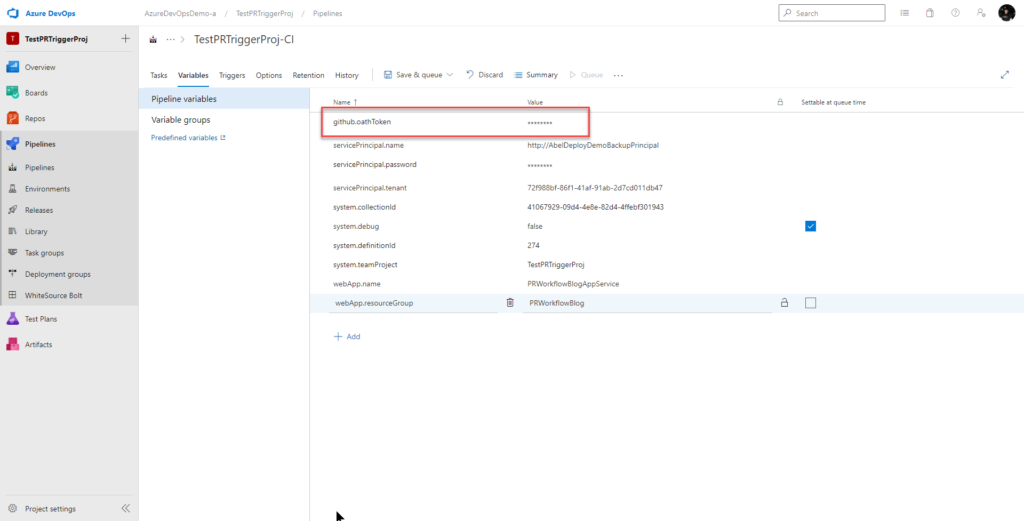This screenshot has height=521, width=1024.
Task: Expand the Save & queue dropdown
Action: tap(450, 75)
